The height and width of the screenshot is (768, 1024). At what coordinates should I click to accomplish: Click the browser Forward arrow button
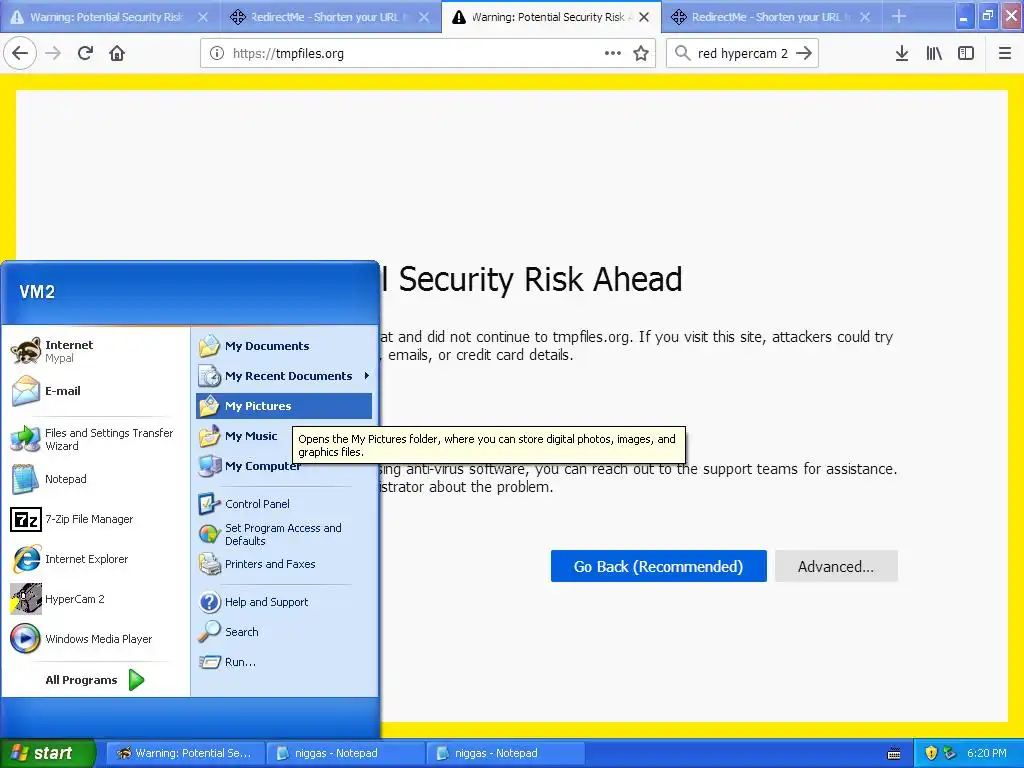(x=53, y=54)
